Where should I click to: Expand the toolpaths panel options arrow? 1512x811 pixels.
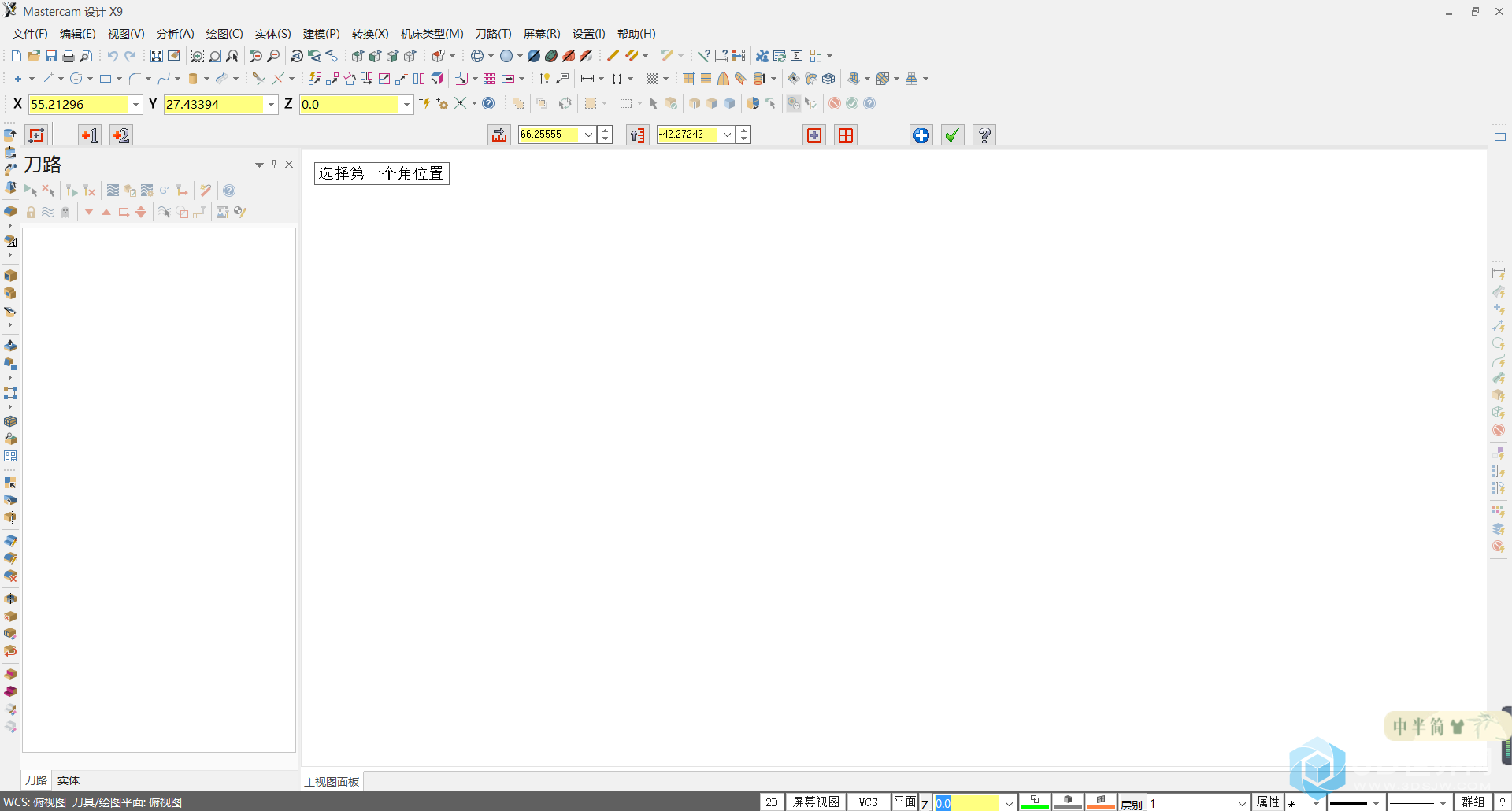point(259,165)
